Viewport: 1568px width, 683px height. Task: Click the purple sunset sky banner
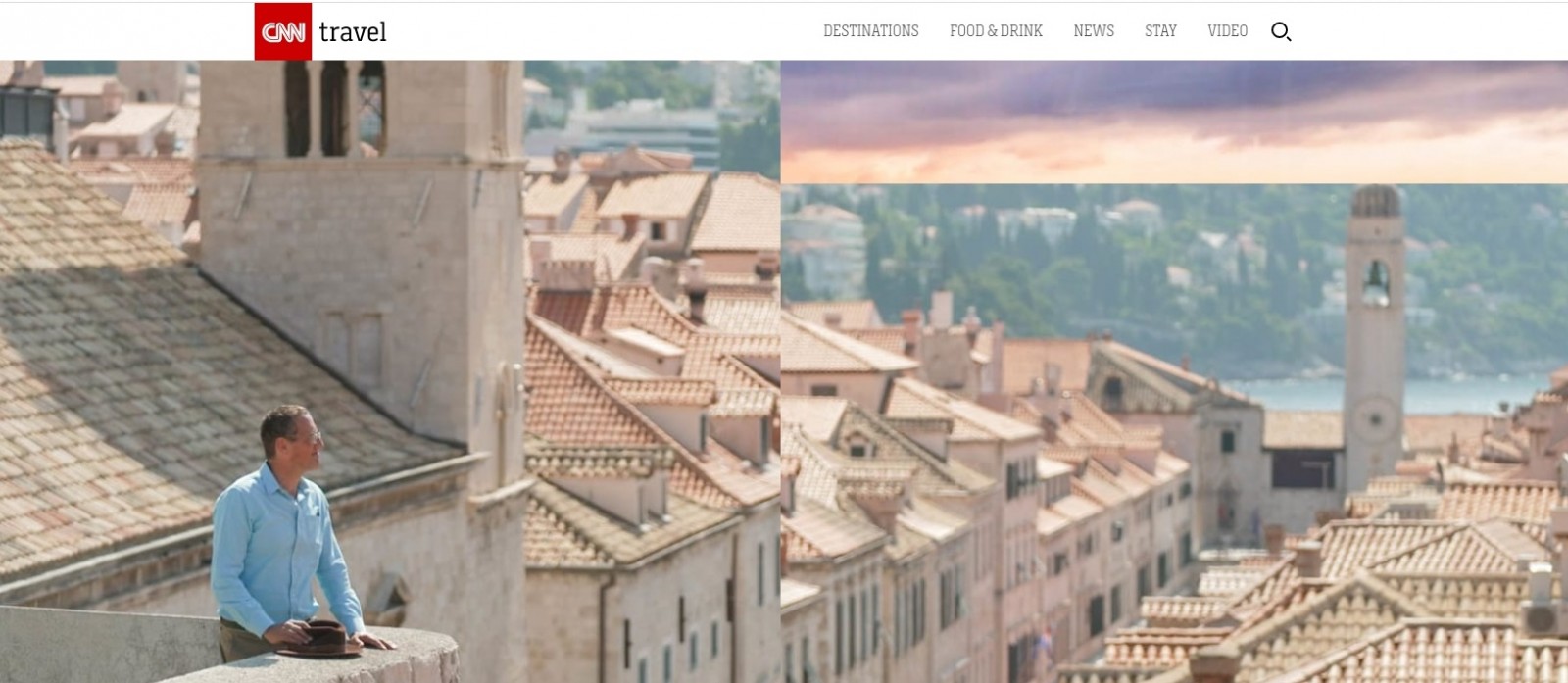pyautogui.click(x=1174, y=122)
